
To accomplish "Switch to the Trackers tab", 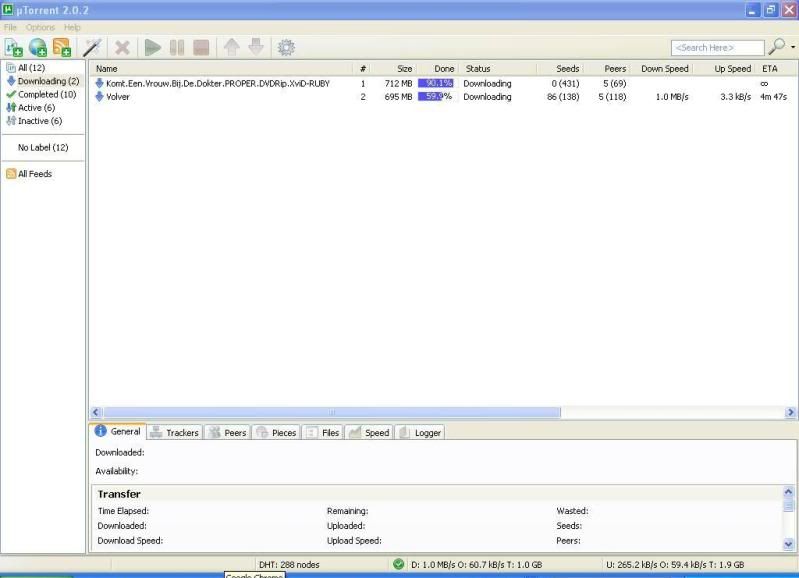I will 175,433.
